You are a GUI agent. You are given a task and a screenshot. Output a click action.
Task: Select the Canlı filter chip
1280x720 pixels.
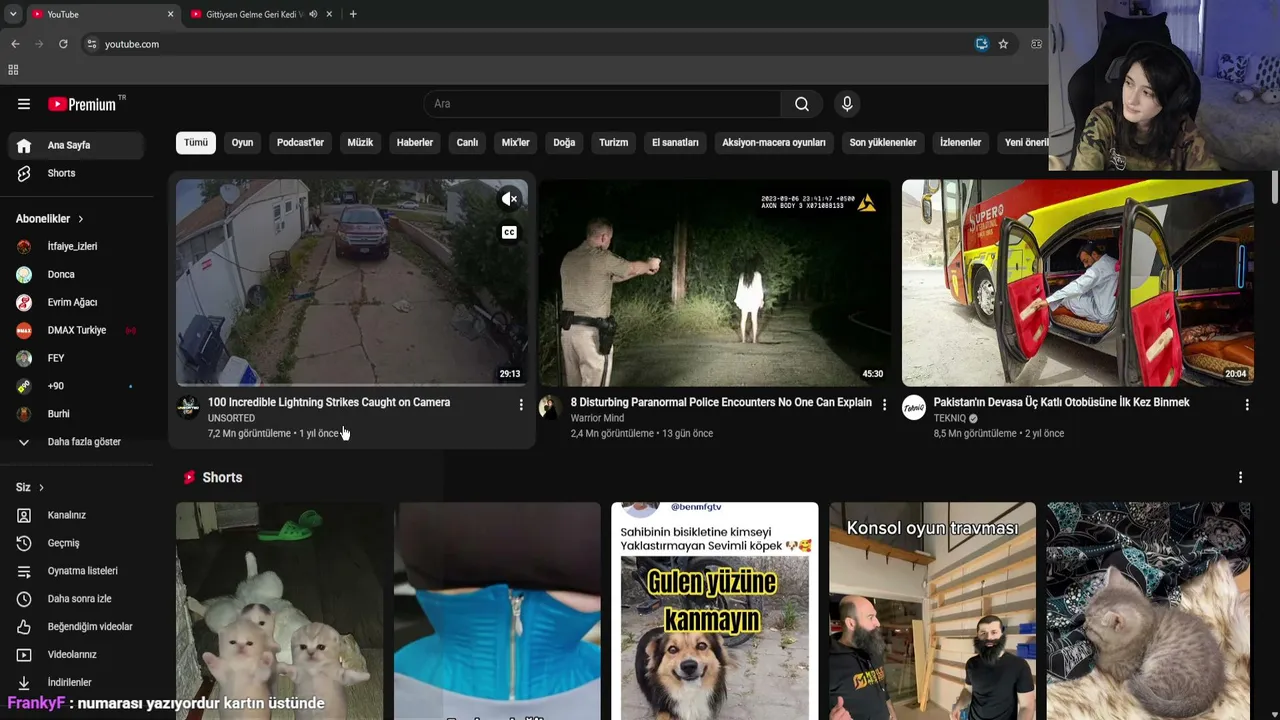[467, 142]
